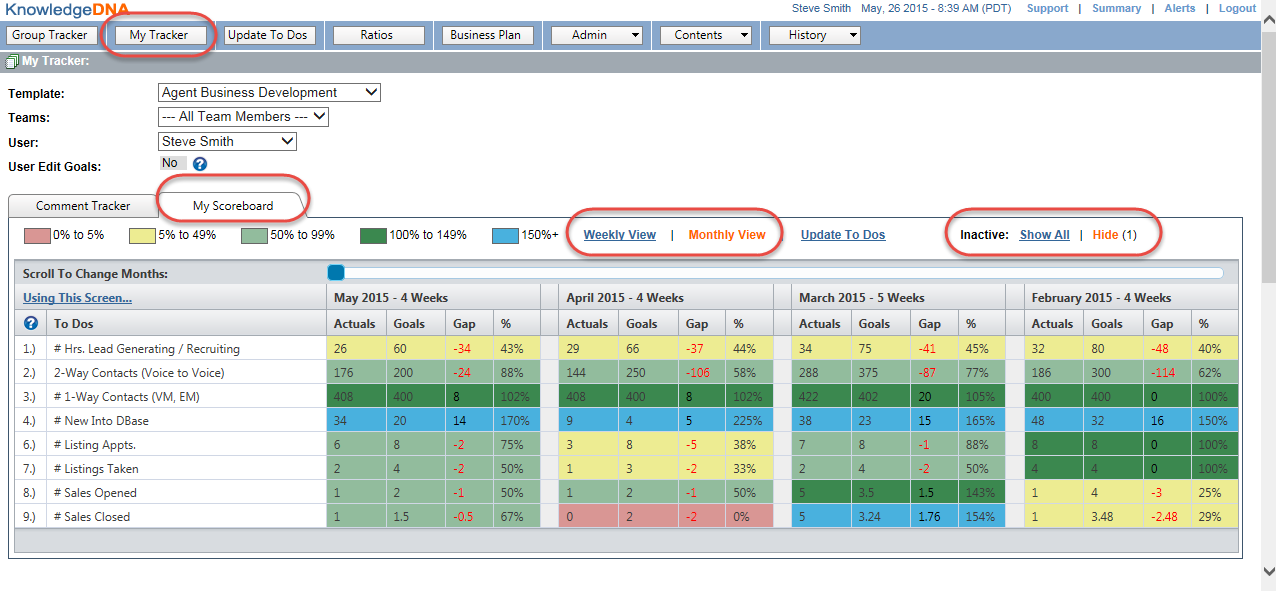Click the help icon beside User Edit Goals
This screenshot has height=591, width=1276.
[200, 164]
